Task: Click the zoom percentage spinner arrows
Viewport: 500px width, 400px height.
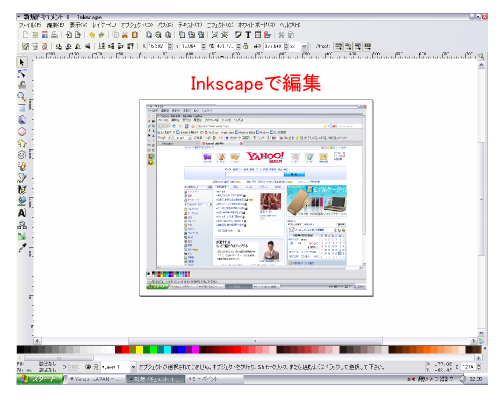Action: pyautogui.click(x=479, y=367)
